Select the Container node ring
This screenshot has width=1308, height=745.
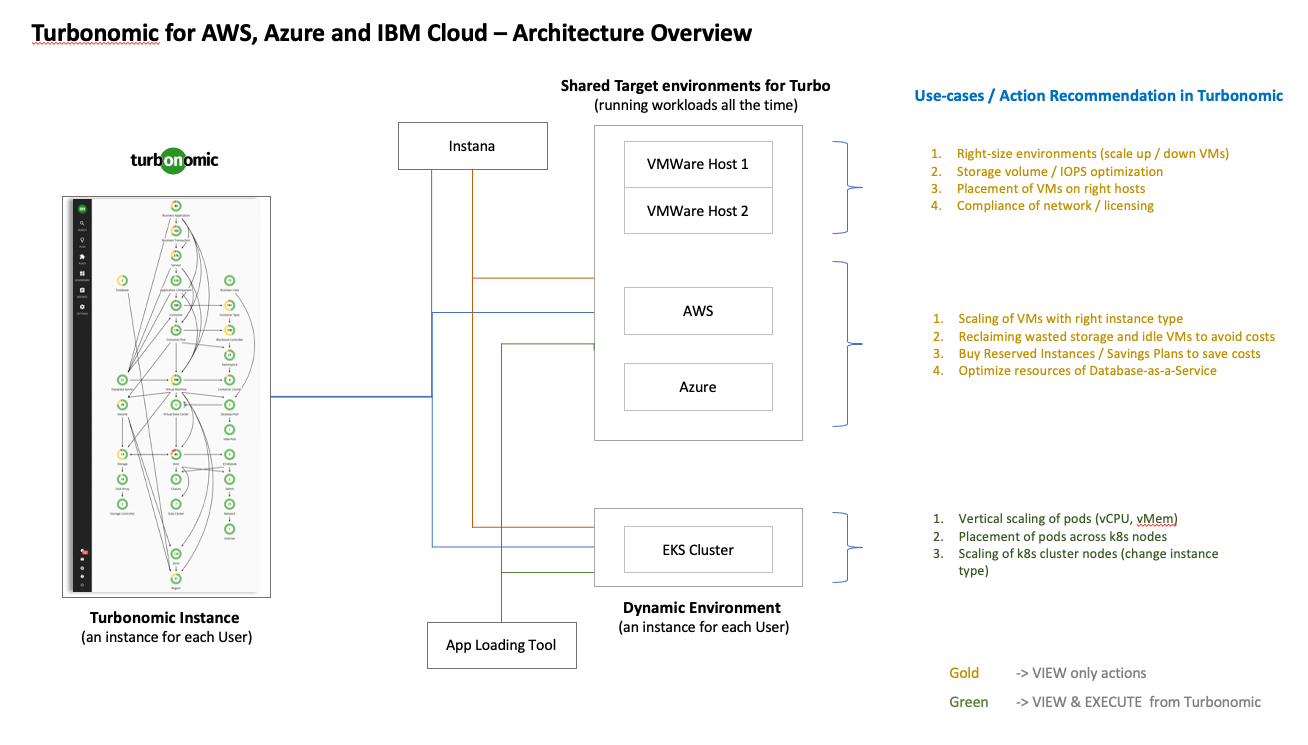coord(176,305)
